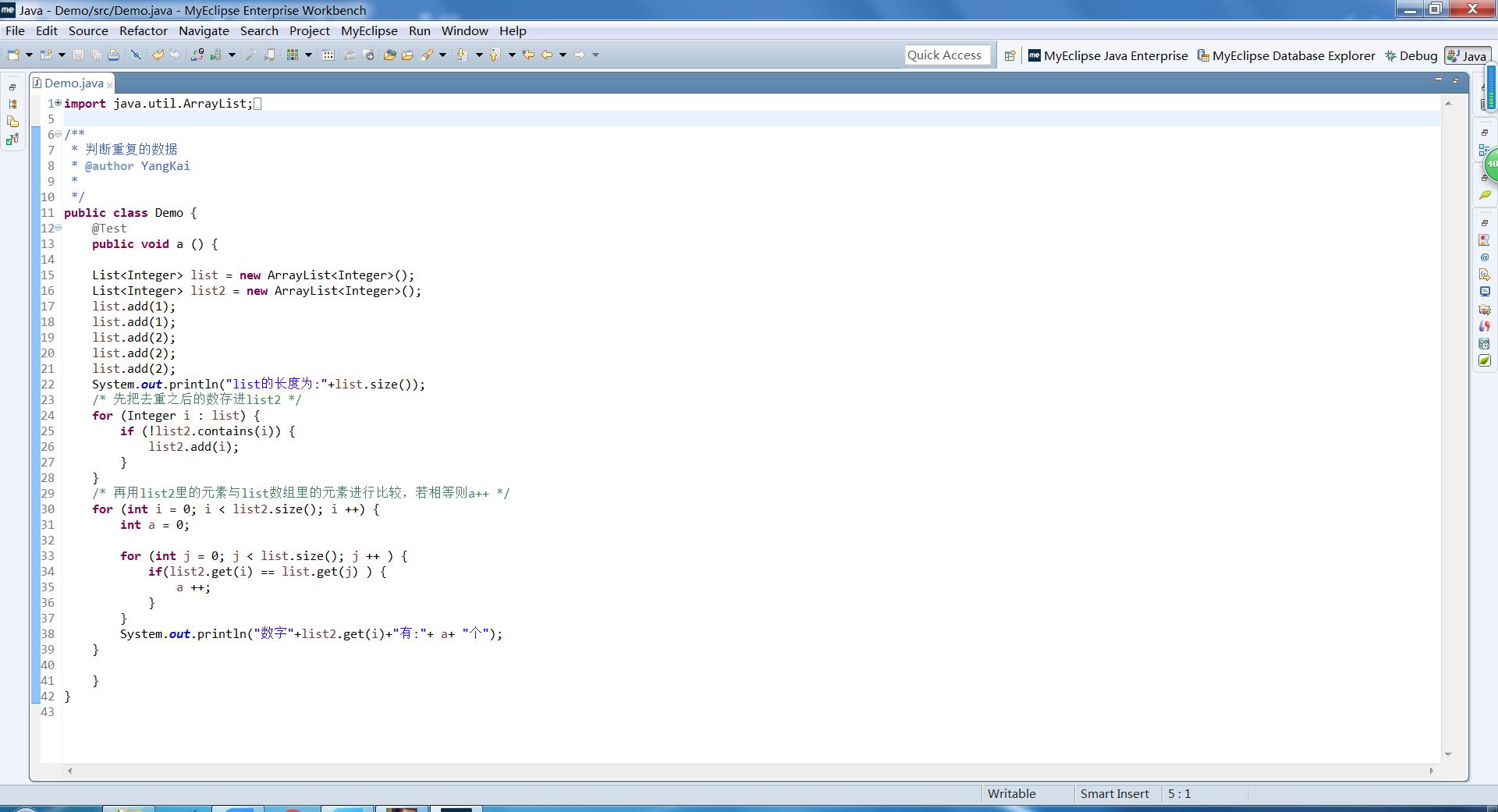
Task: Click the horizontal scrollbar right arrow
Action: 1431,771
